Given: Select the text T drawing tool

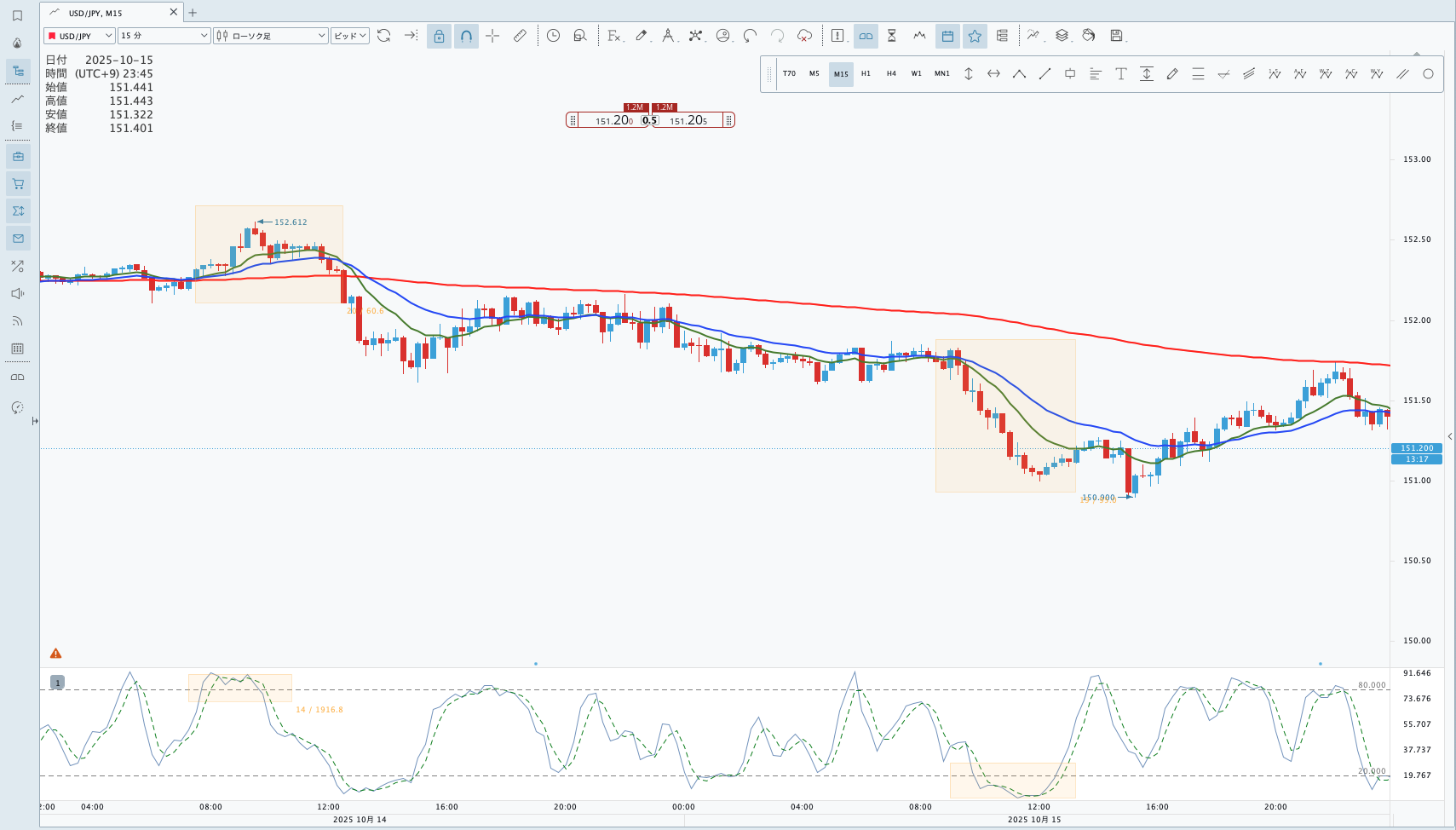Looking at the screenshot, I should [x=1121, y=74].
